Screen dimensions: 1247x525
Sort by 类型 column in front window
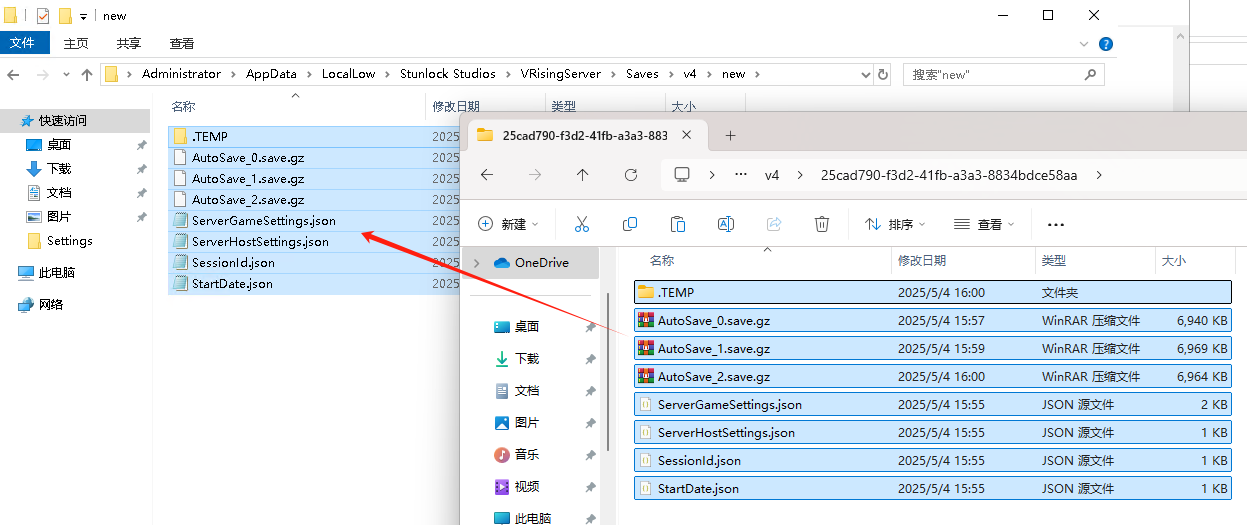pyautogui.click(x=1053, y=260)
